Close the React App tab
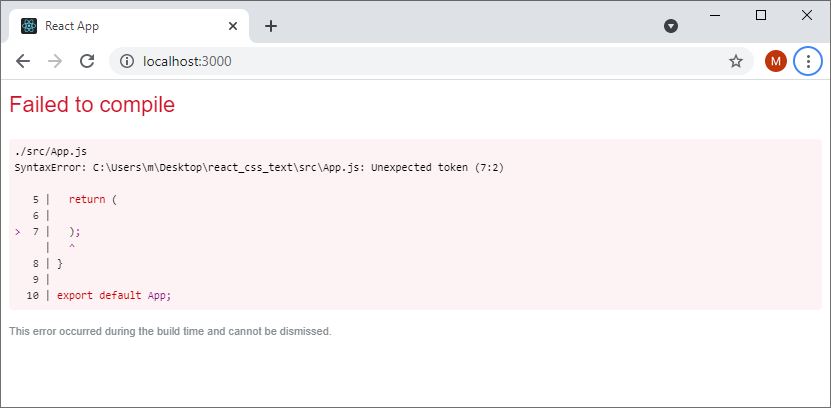 click(x=233, y=26)
